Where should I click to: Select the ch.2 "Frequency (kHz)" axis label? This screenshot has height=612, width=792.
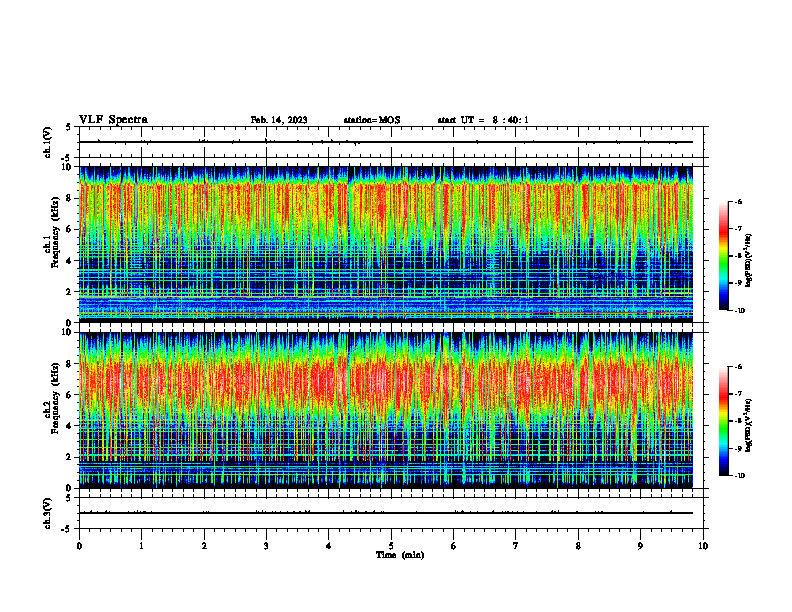56,397
